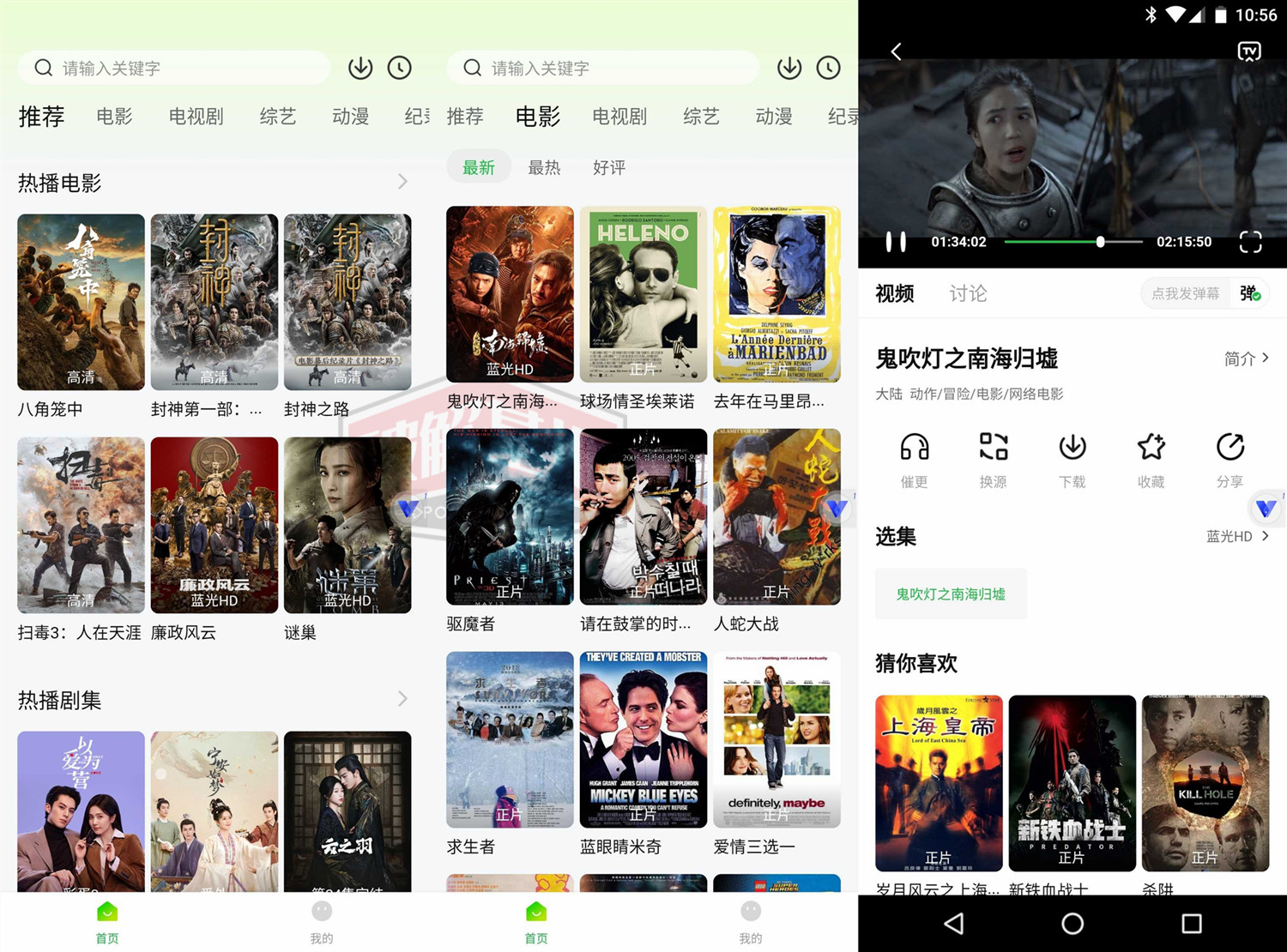This screenshot has width=1287, height=952.
Task: Go back with the player back arrow
Action: tap(897, 51)
